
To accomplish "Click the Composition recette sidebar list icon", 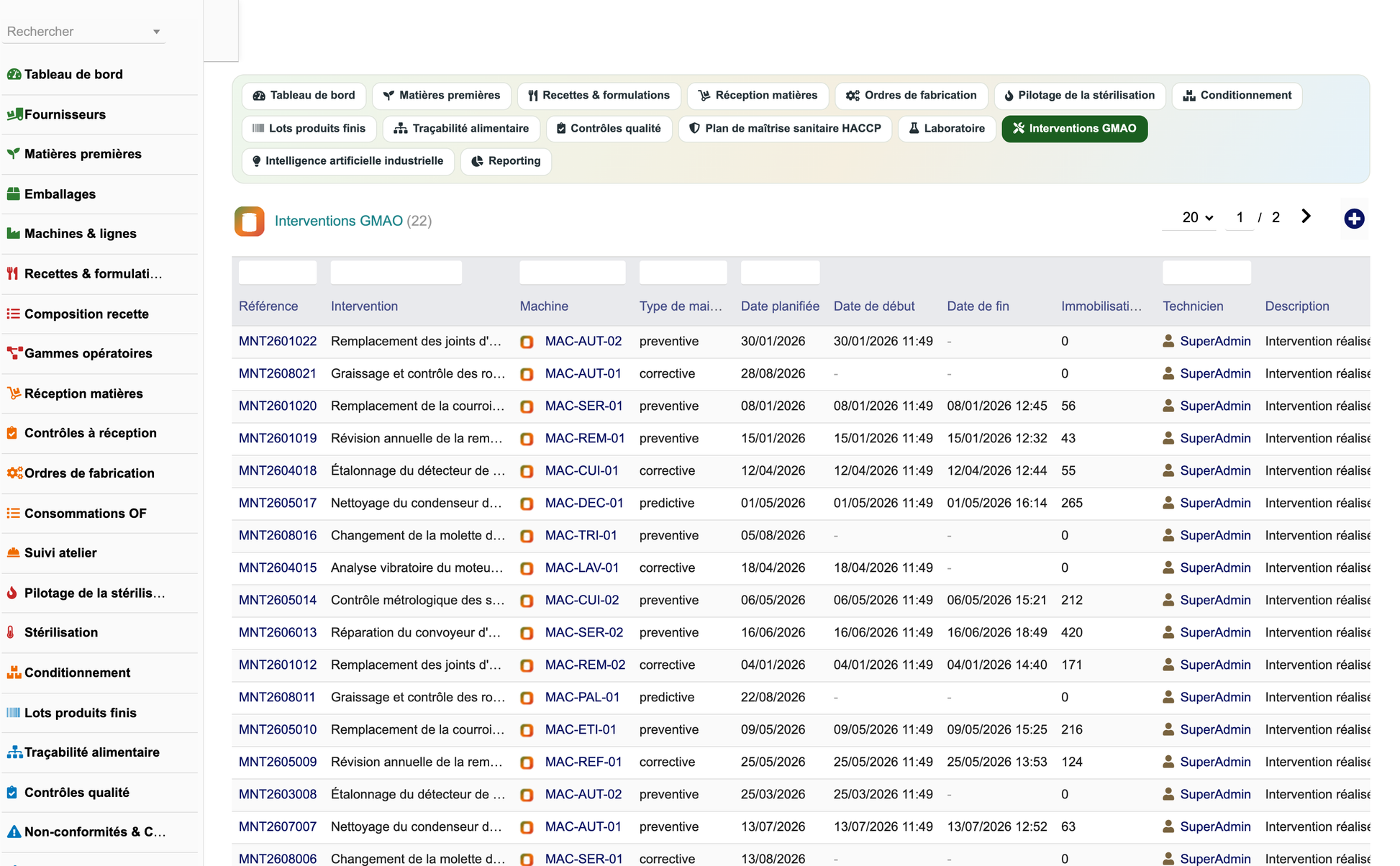I will pyautogui.click(x=14, y=314).
